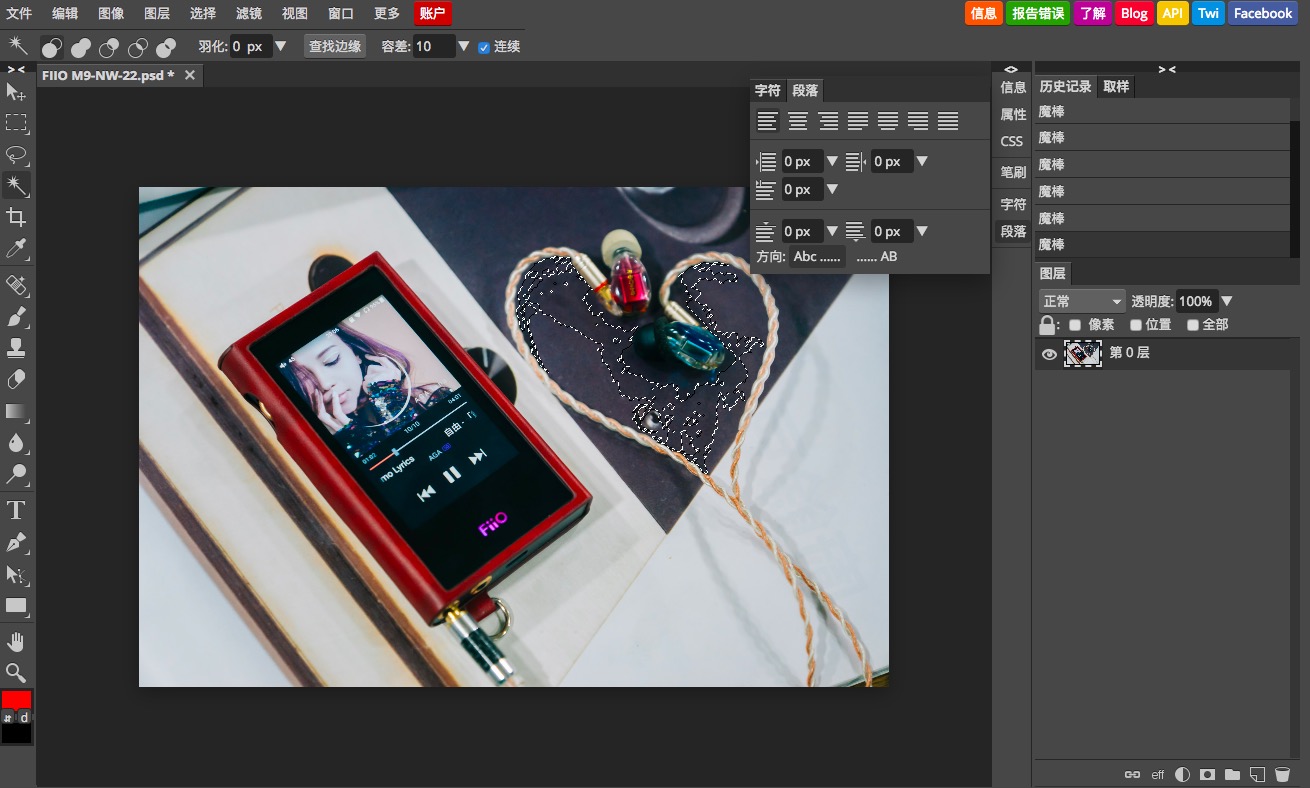Open the 羽化 feather value dropdown arrow
Screen dimensions: 1310x788
(x=281, y=46)
